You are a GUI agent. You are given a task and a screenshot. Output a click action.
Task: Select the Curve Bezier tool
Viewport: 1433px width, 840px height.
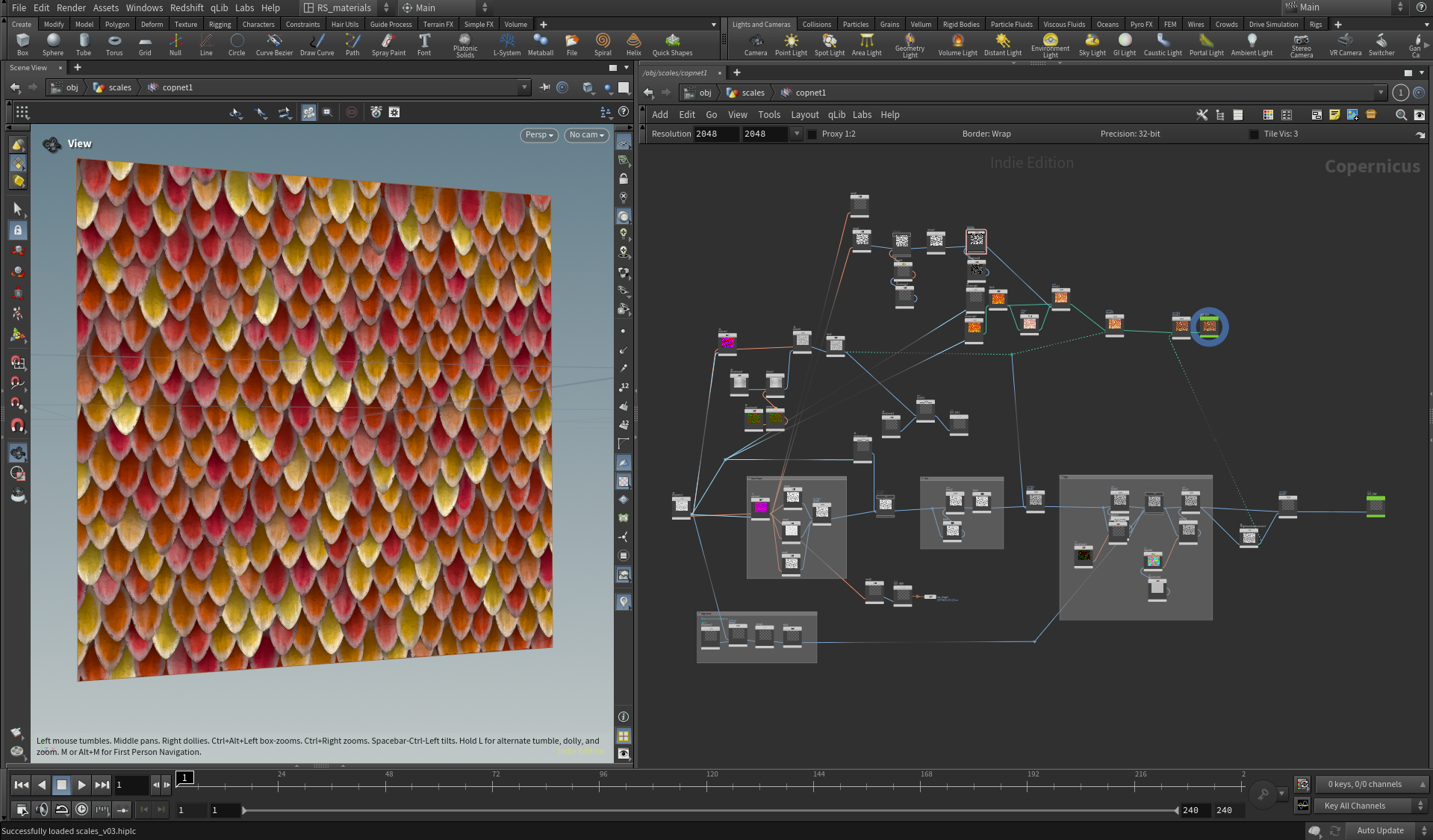pyautogui.click(x=274, y=44)
